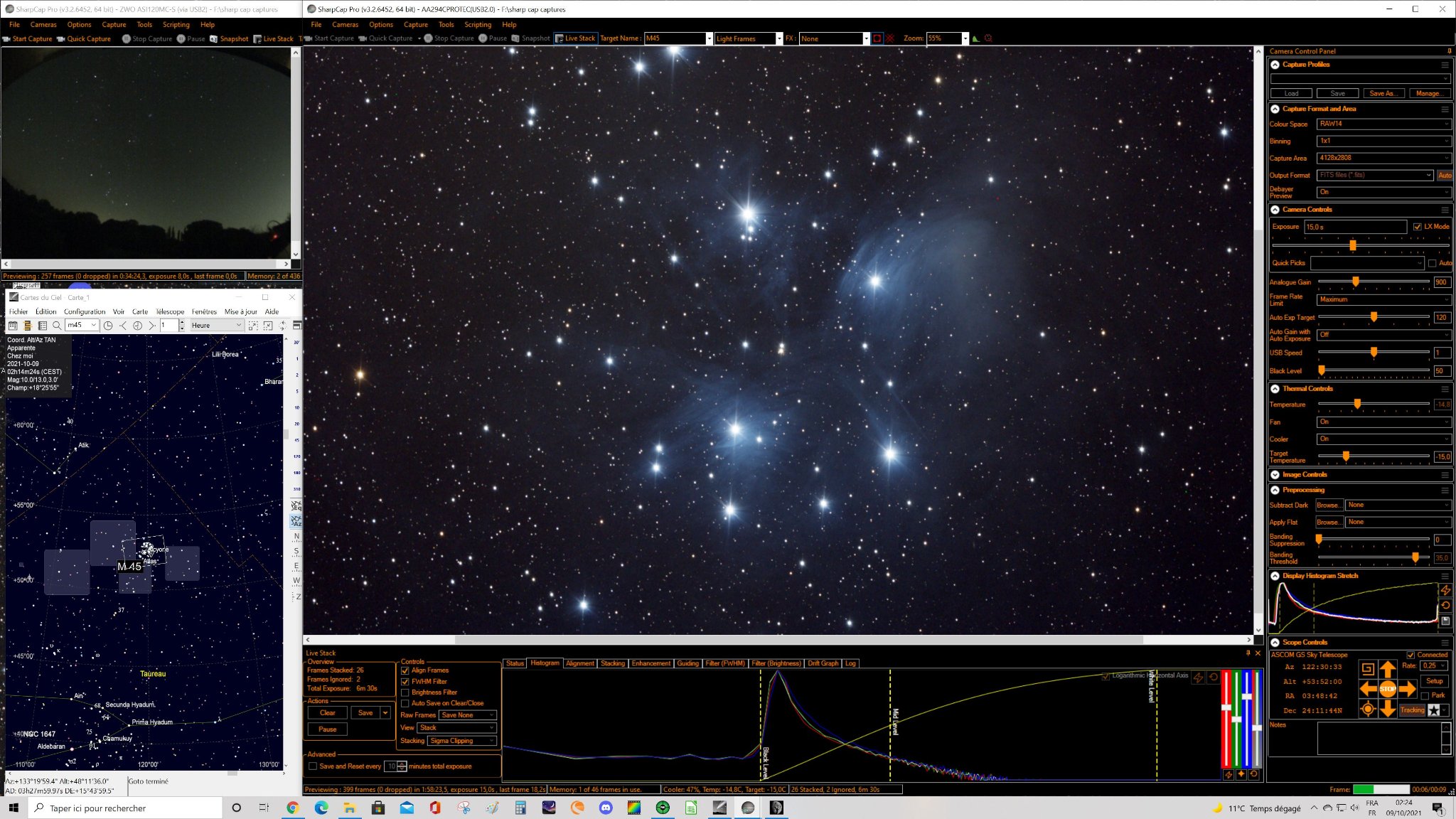Toggle FWHM Filter checkbox
Image resolution: width=1456 pixels, height=819 pixels.
405,682
